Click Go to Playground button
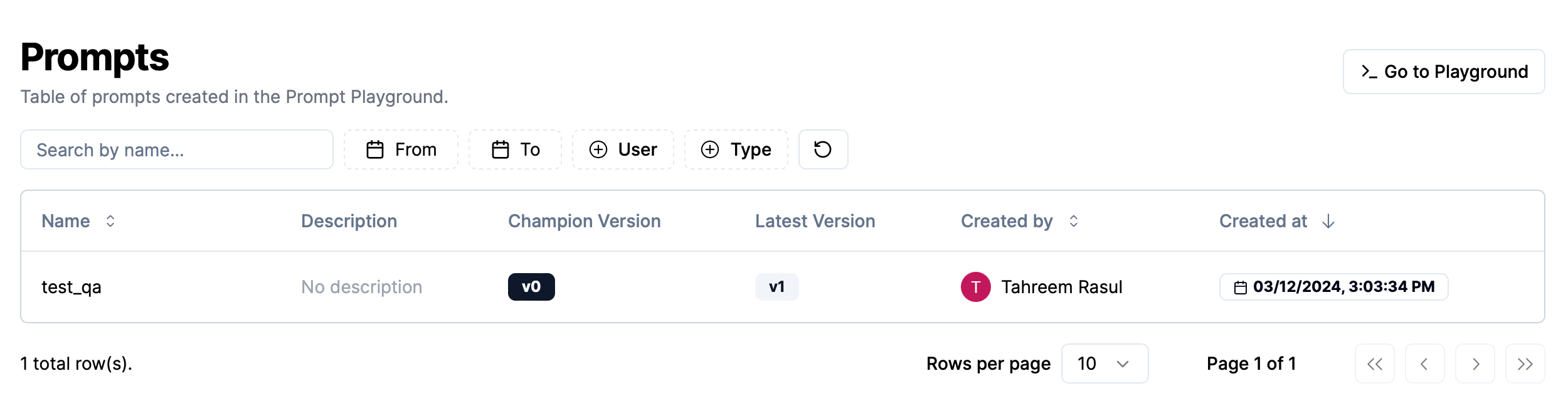The image size is (1568, 393). coord(1443,72)
